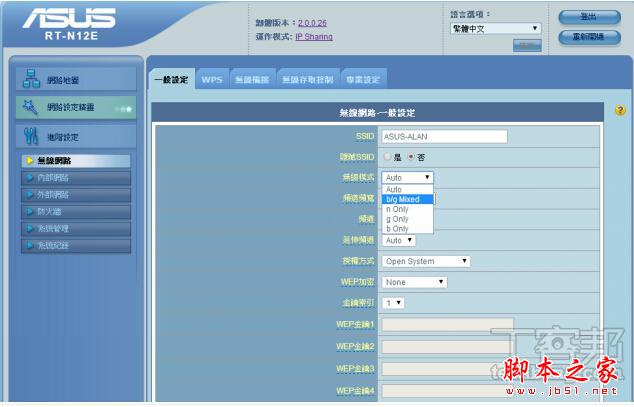The image size is (634, 407).
Task: Click the 授權方式 field label
Action: pos(358,261)
